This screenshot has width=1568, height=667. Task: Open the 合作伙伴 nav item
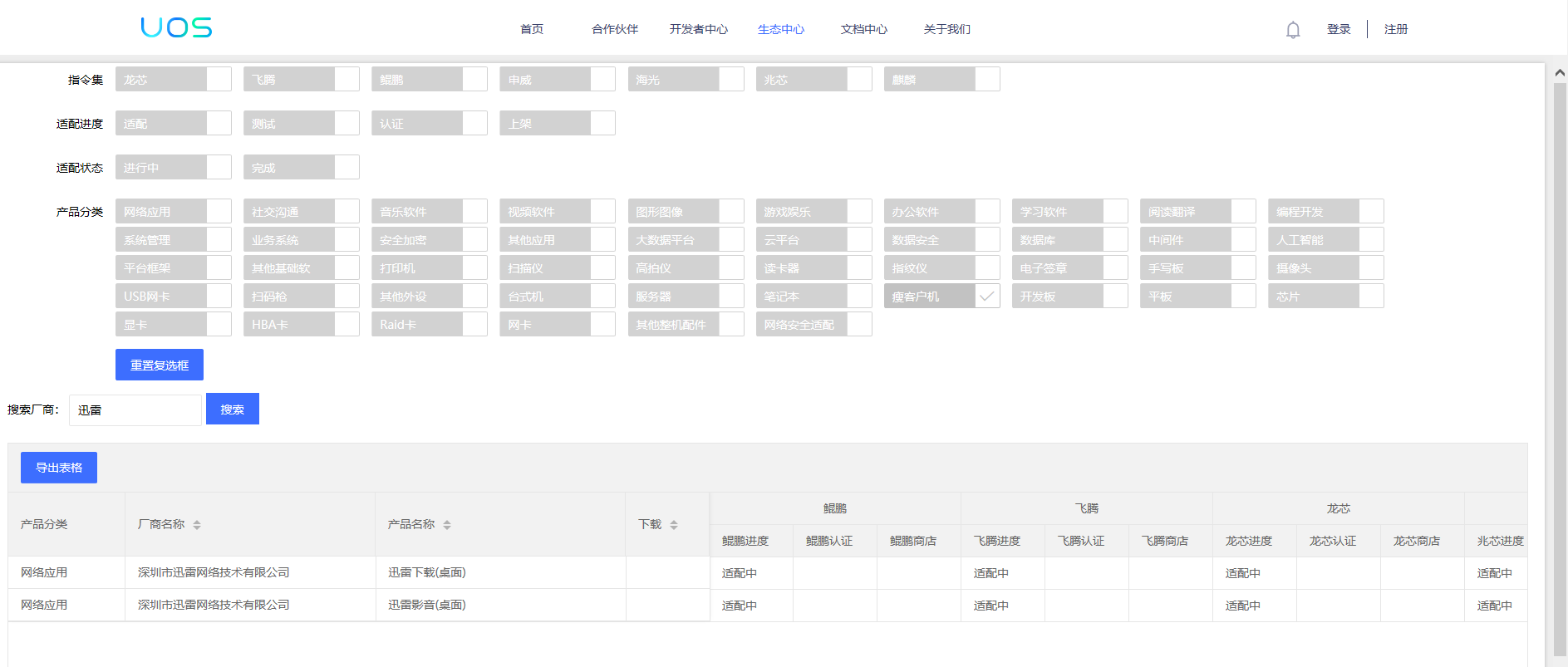pos(614,29)
